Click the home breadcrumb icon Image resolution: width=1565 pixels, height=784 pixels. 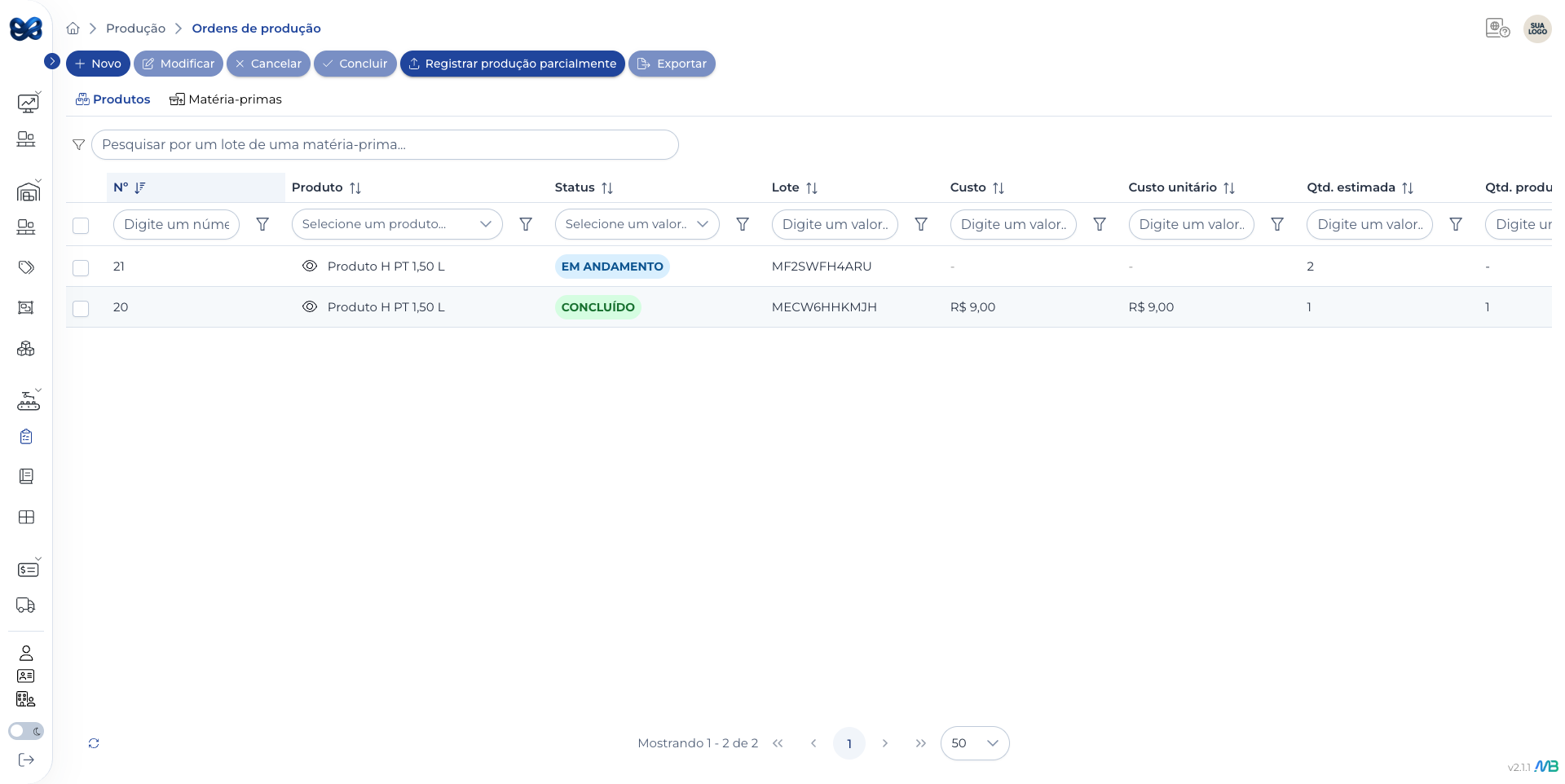[x=73, y=29]
